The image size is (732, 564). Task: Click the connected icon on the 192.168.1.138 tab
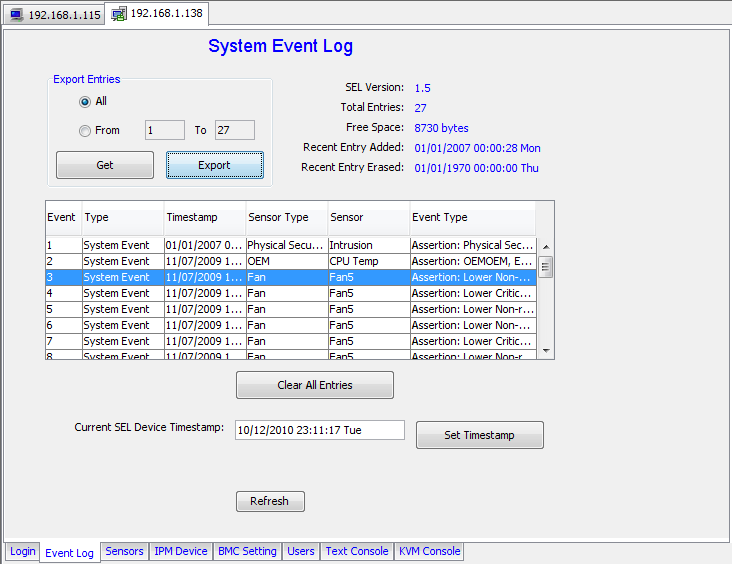[x=119, y=14]
